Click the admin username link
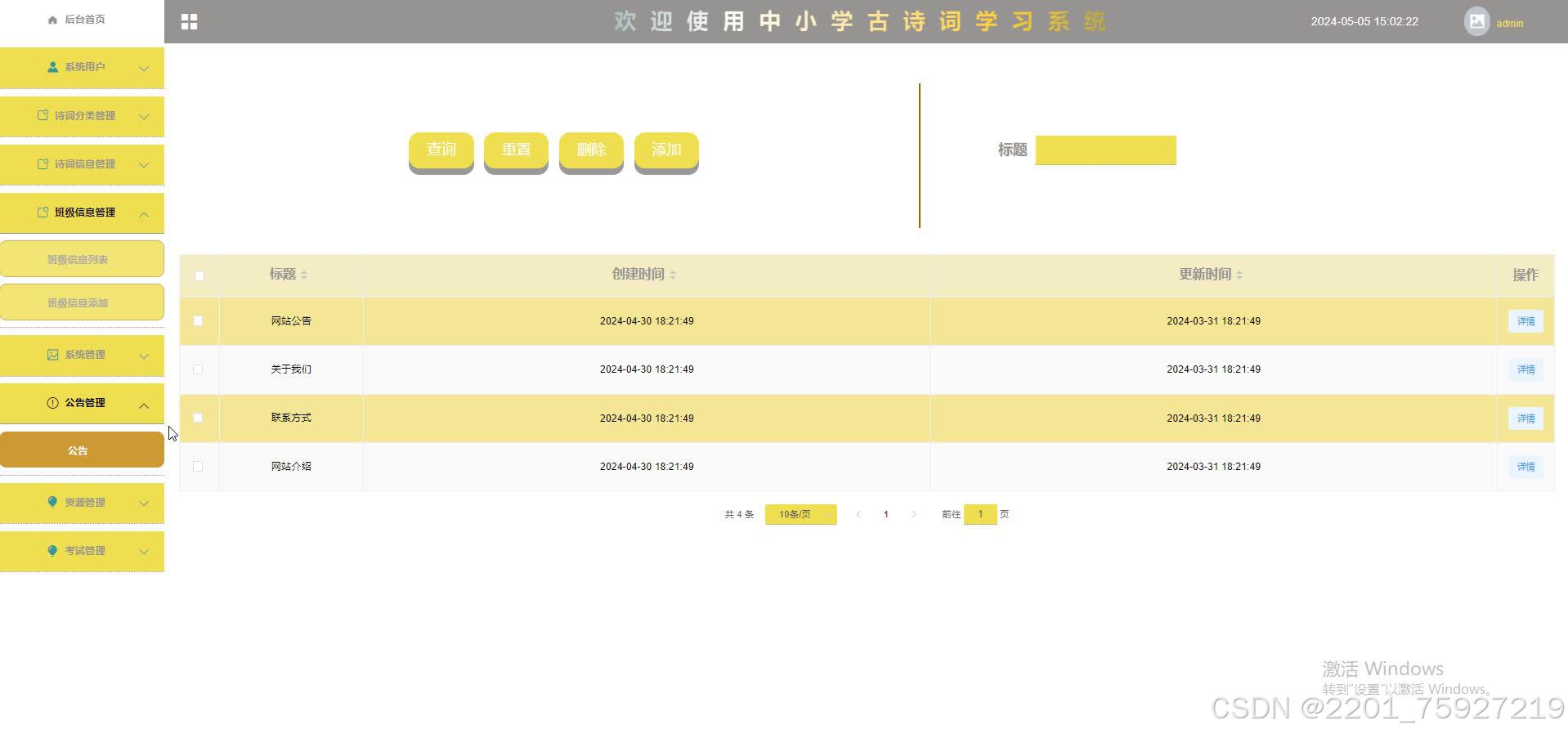Viewport: 1568px width, 734px height. (1510, 24)
